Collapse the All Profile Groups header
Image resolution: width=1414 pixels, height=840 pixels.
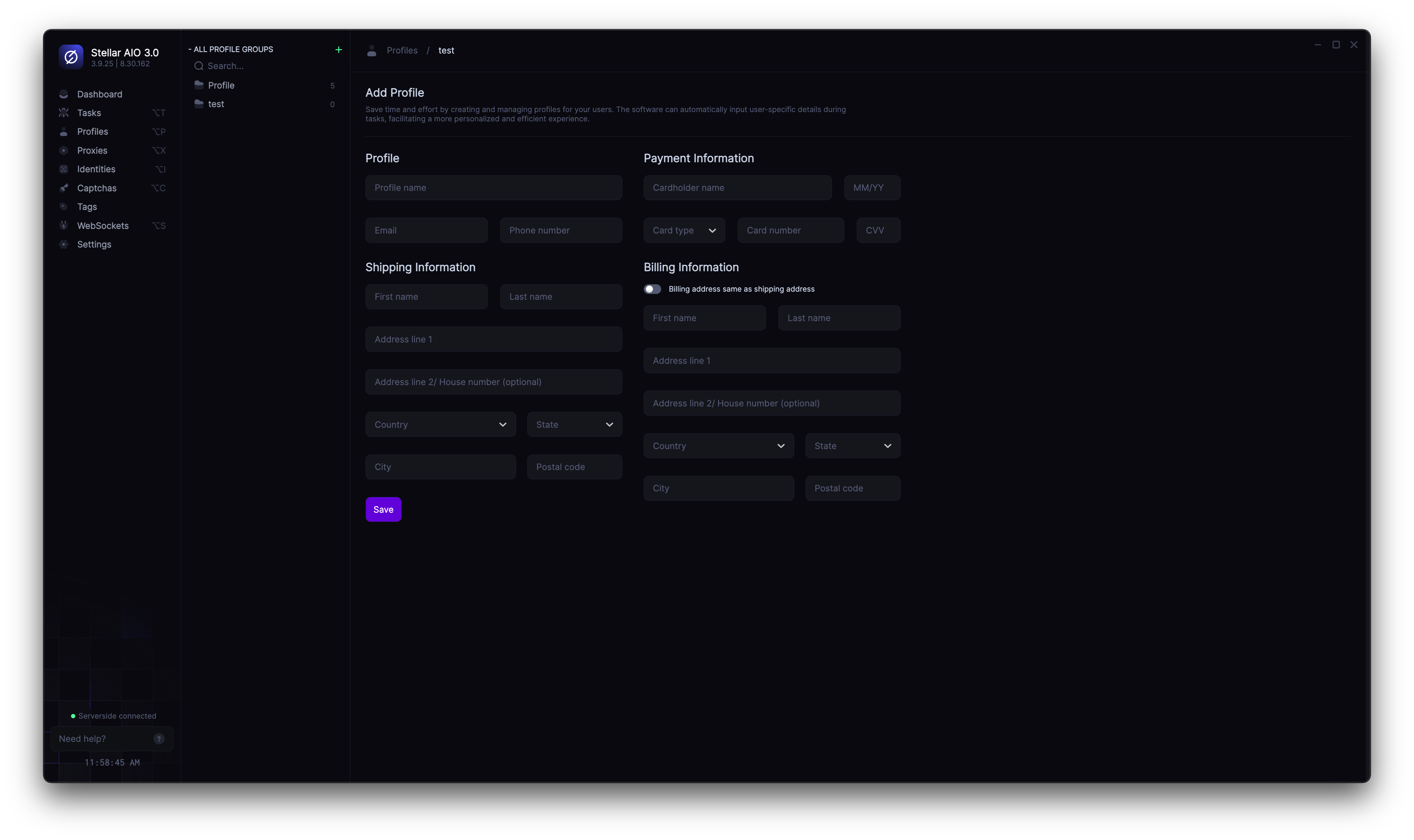(x=231, y=49)
